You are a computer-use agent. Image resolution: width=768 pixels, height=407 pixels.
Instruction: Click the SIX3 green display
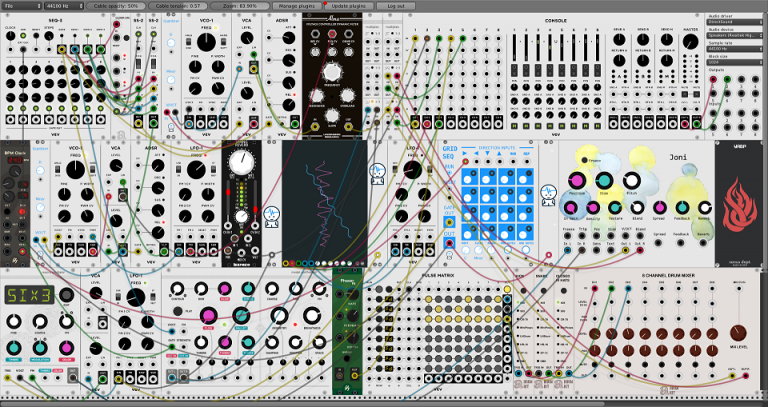(29, 295)
